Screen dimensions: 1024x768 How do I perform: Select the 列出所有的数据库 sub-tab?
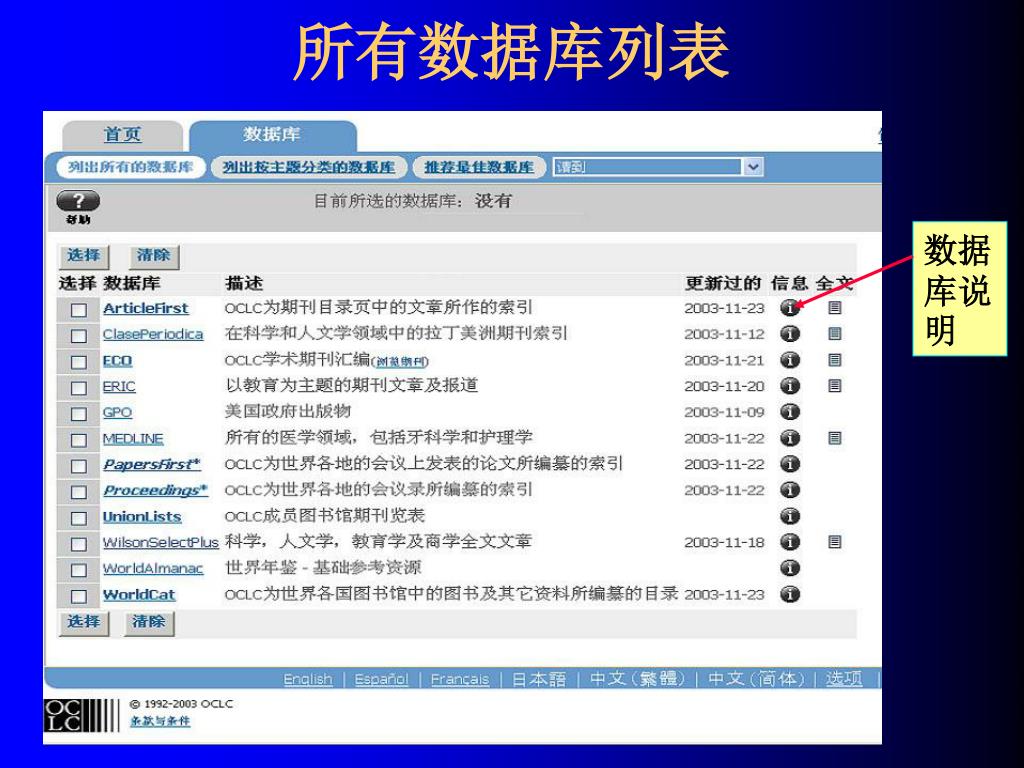coord(131,167)
